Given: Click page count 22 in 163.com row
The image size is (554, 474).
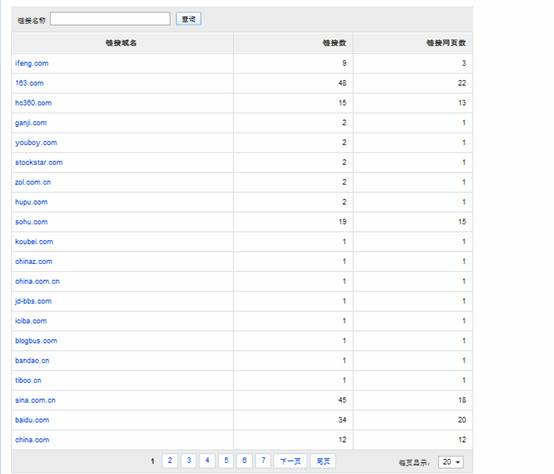Looking at the screenshot, I should click(462, 83).
